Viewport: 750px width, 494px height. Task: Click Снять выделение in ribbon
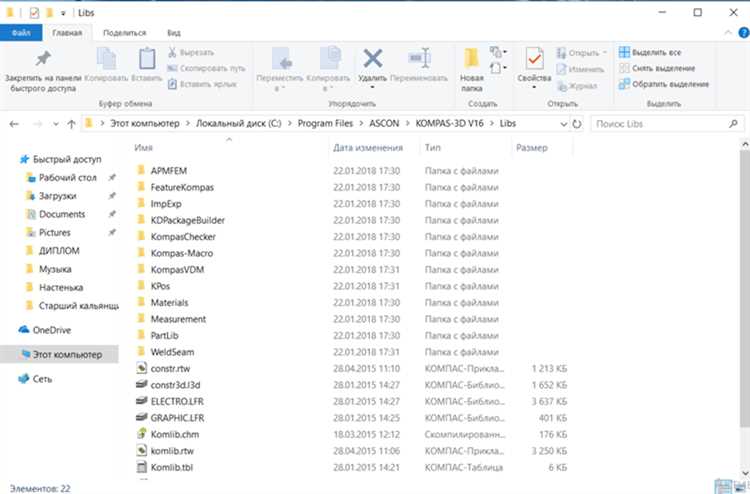click(x=657, y=68)
